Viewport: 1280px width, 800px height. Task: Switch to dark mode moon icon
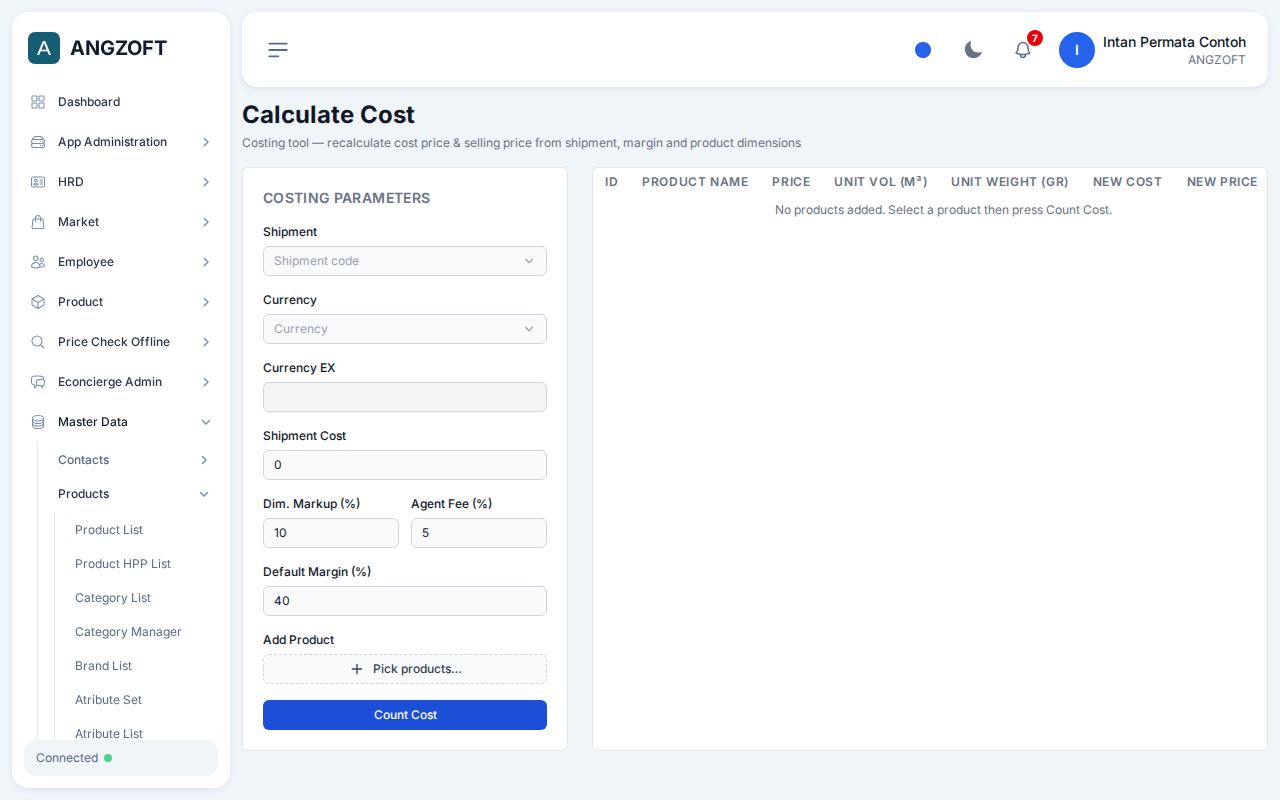pyautogui.click(x=973, y=50)
